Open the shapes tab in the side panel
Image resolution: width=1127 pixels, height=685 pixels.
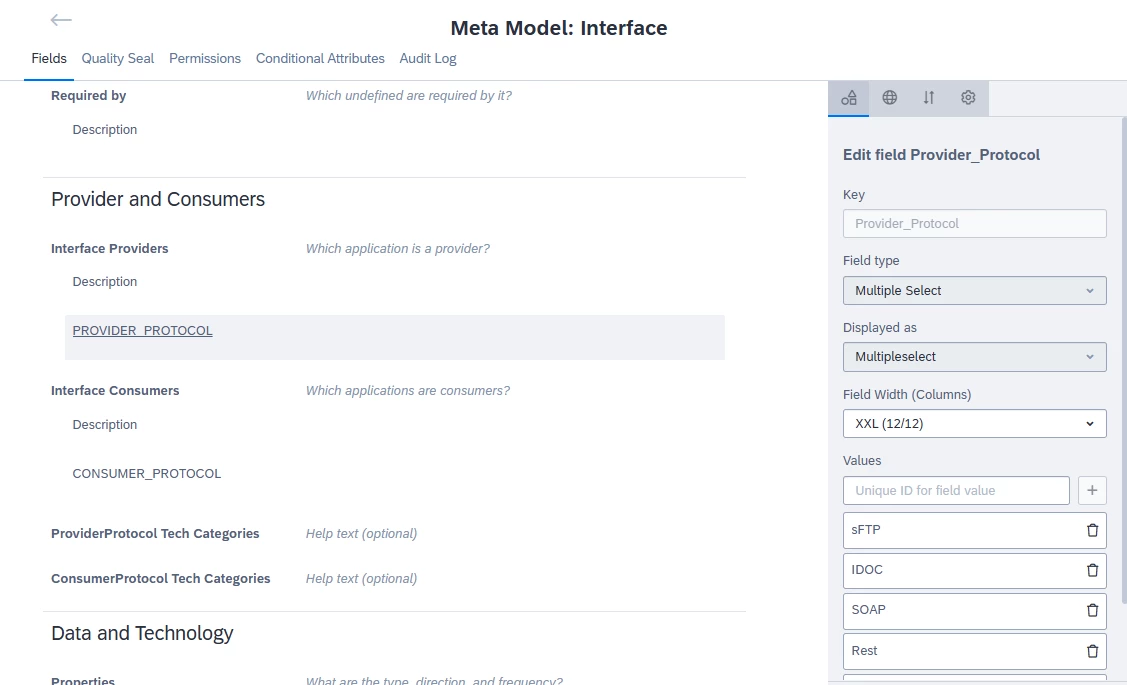point(849,98)
